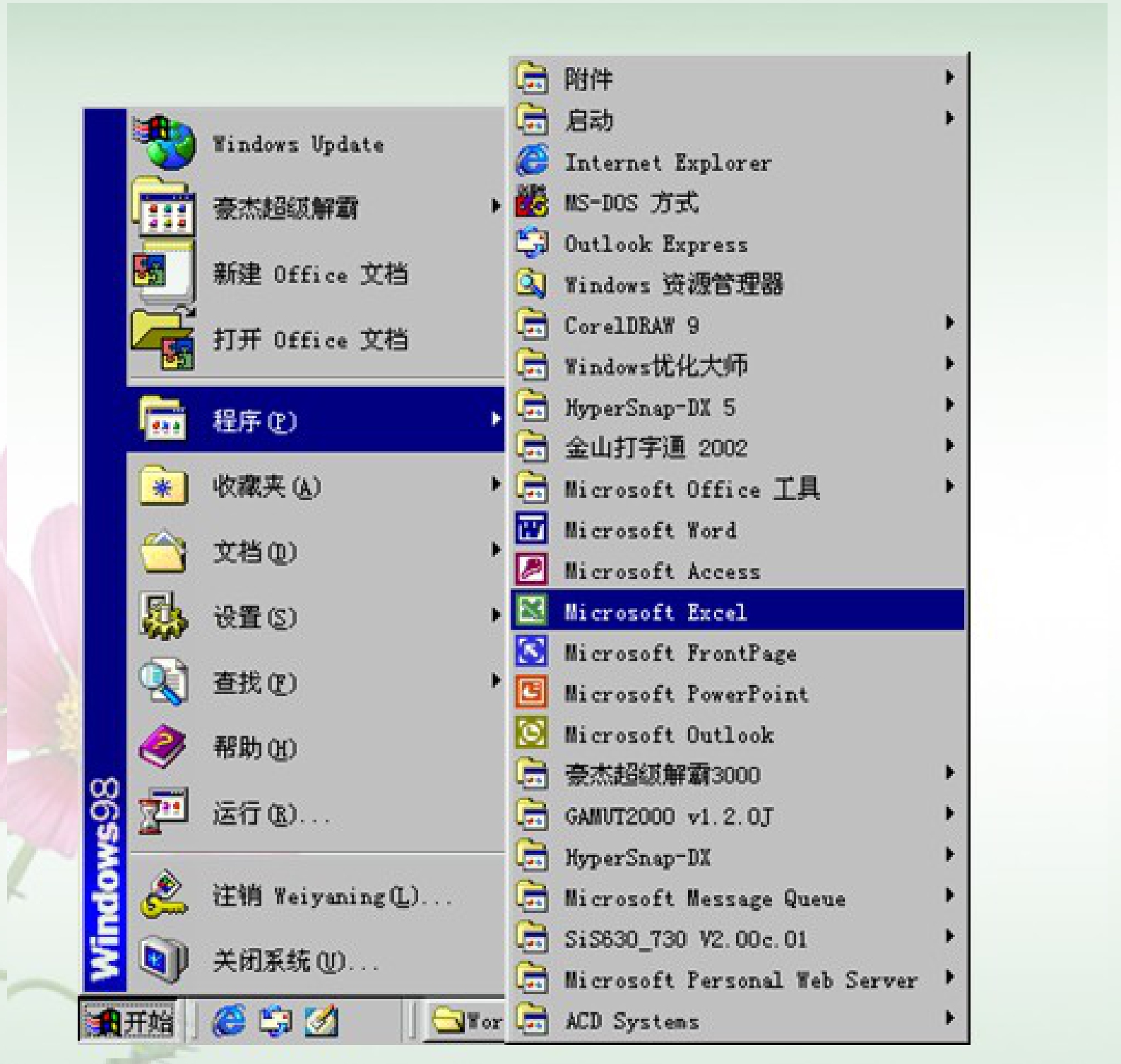Launch Internet Explorer from quick launch bar

pyautogui.click(x=229, y=1021)
